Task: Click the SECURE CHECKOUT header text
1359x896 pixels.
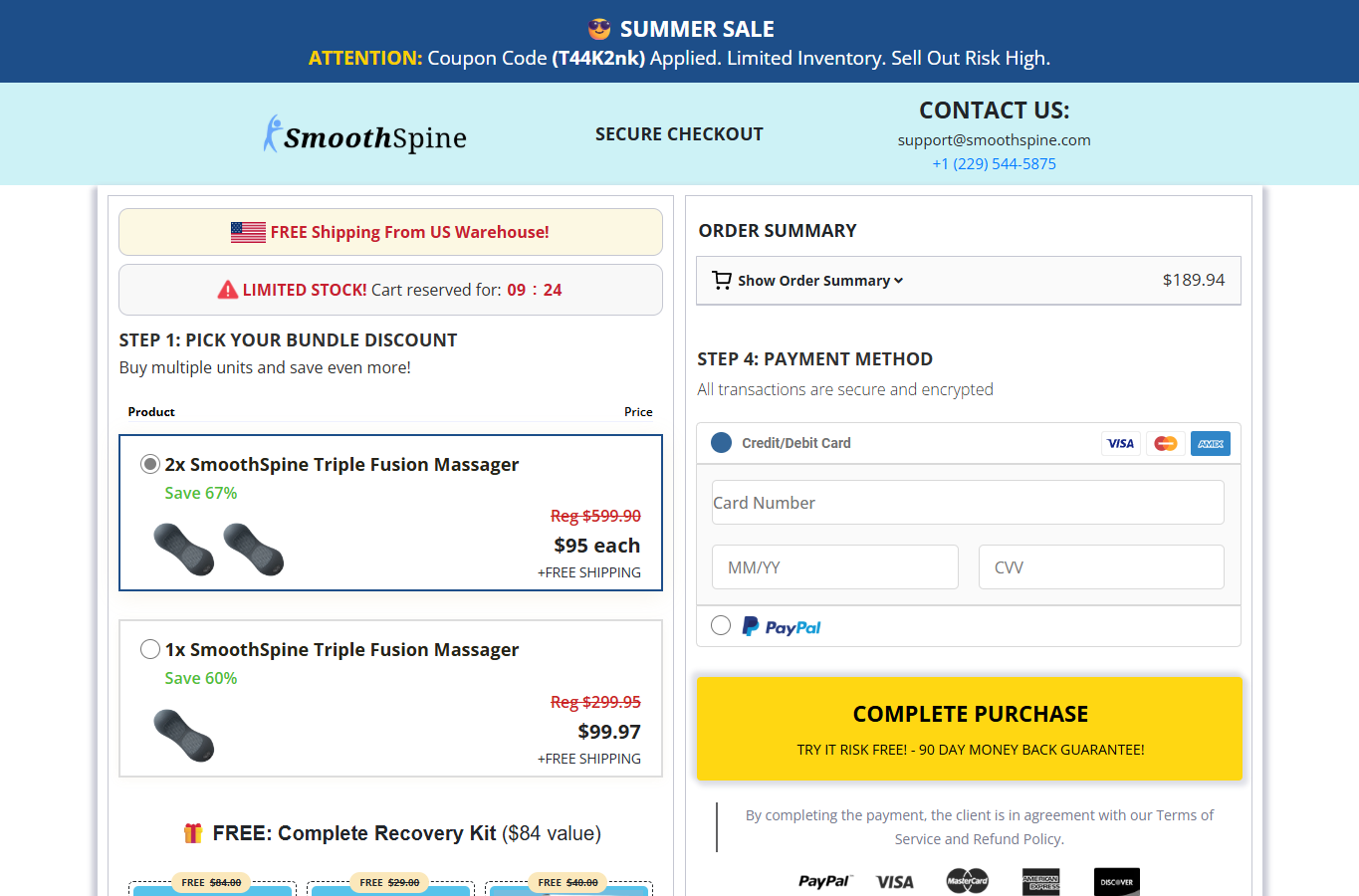Action: click(x=679, y=134)
